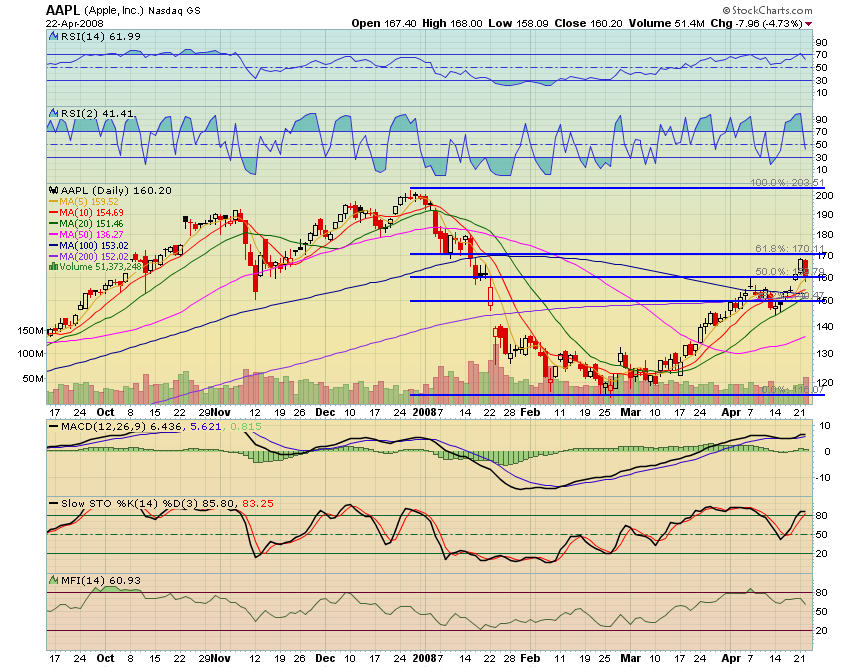Click the Chg -7.96 (-4.73%) value

[x=756, y=23]
